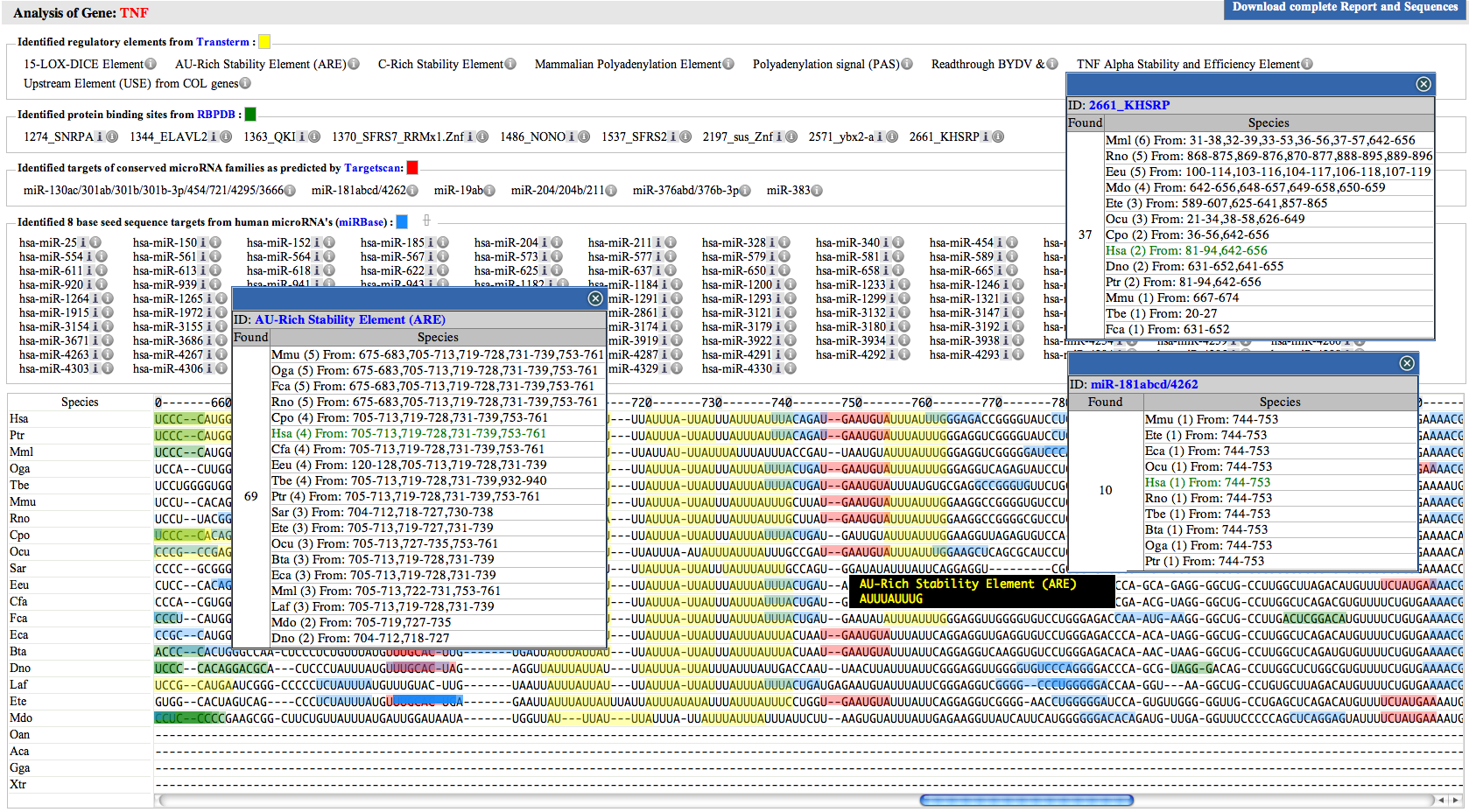
Task: Toggle the expander icon beside blue miRBase swatch
Action: click(x=427, y=220)
